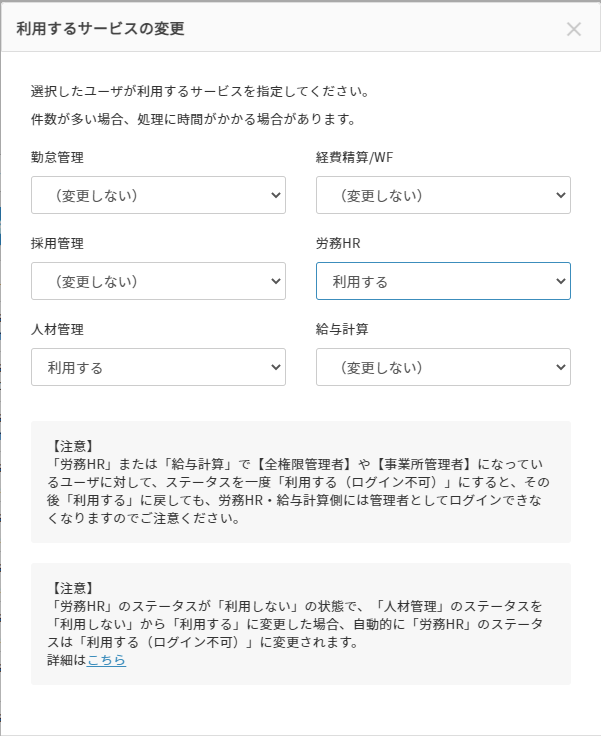Click the 採用管理 field label
This screenshot has width=601, height=736.
click(x=57, y=243)
